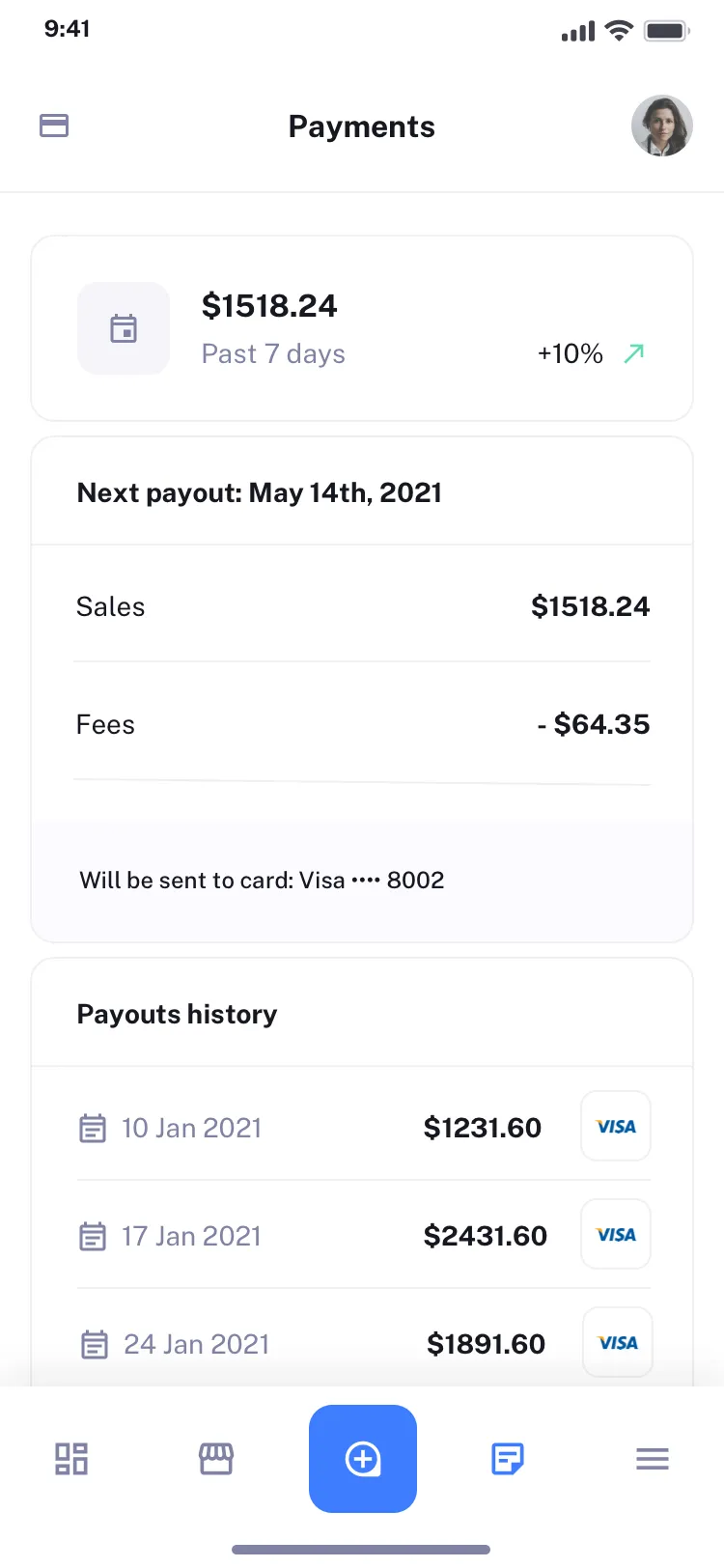The image size is (724, 1568).
Task: Click the Visa badge beside $1891.60
Action: coord(617,1342)
